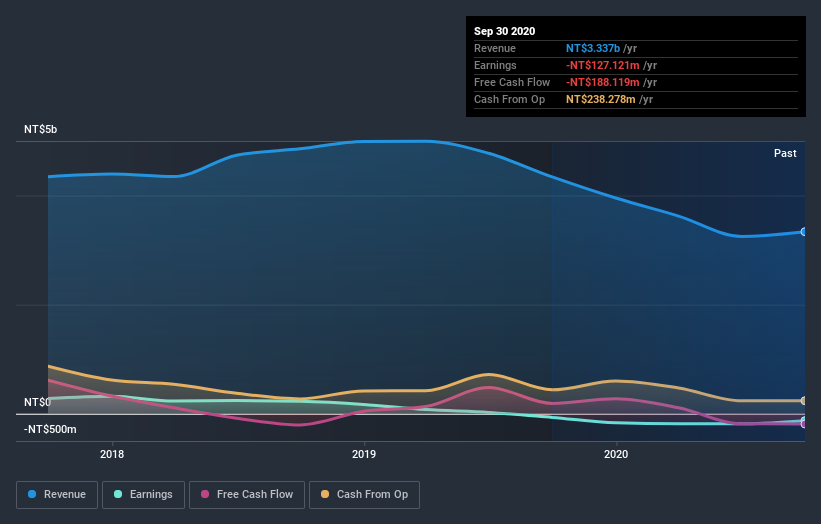
Task: Select the 2019 x-axis label
Action: point(364,454)
